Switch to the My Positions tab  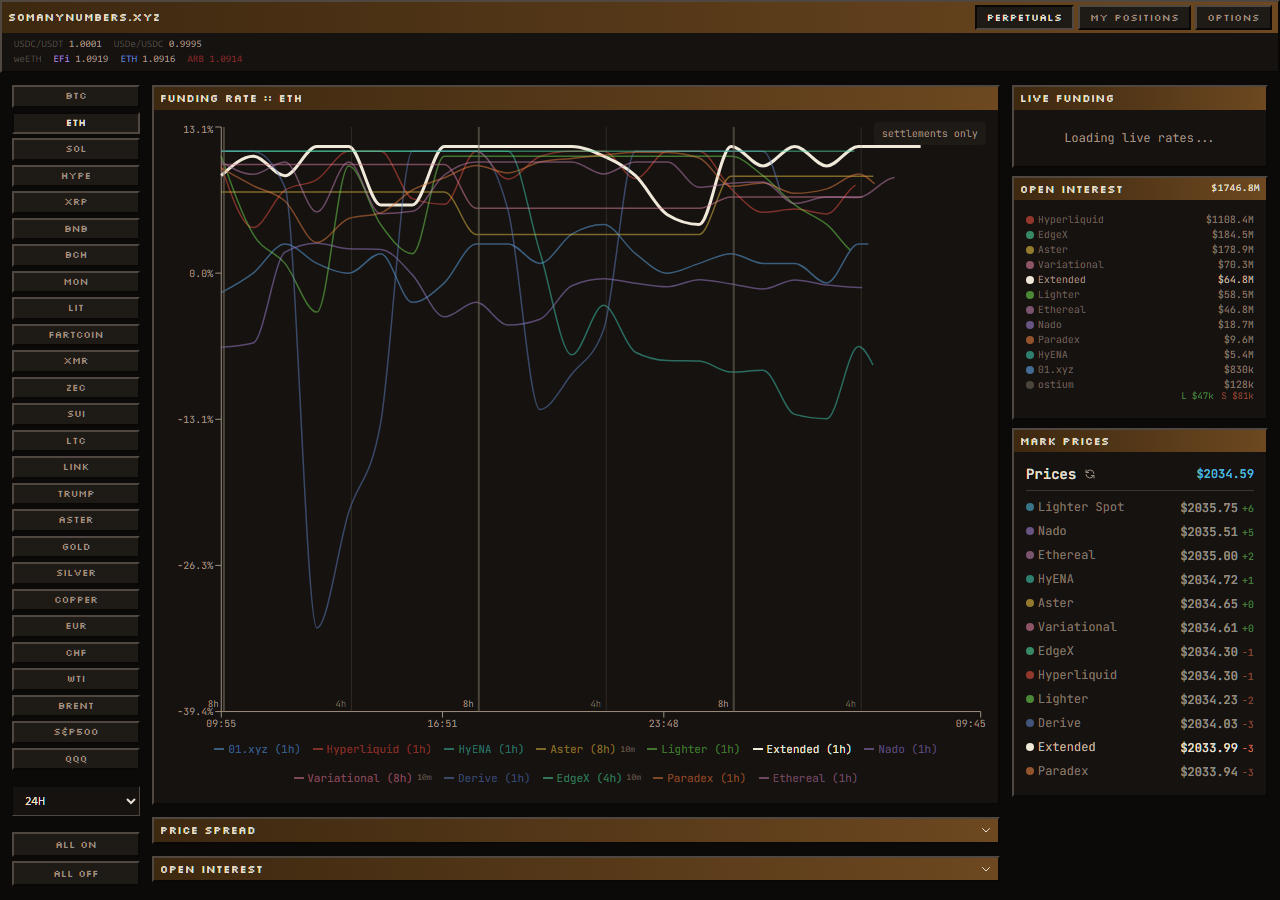pyautogui.click(x=1134, y=17)
